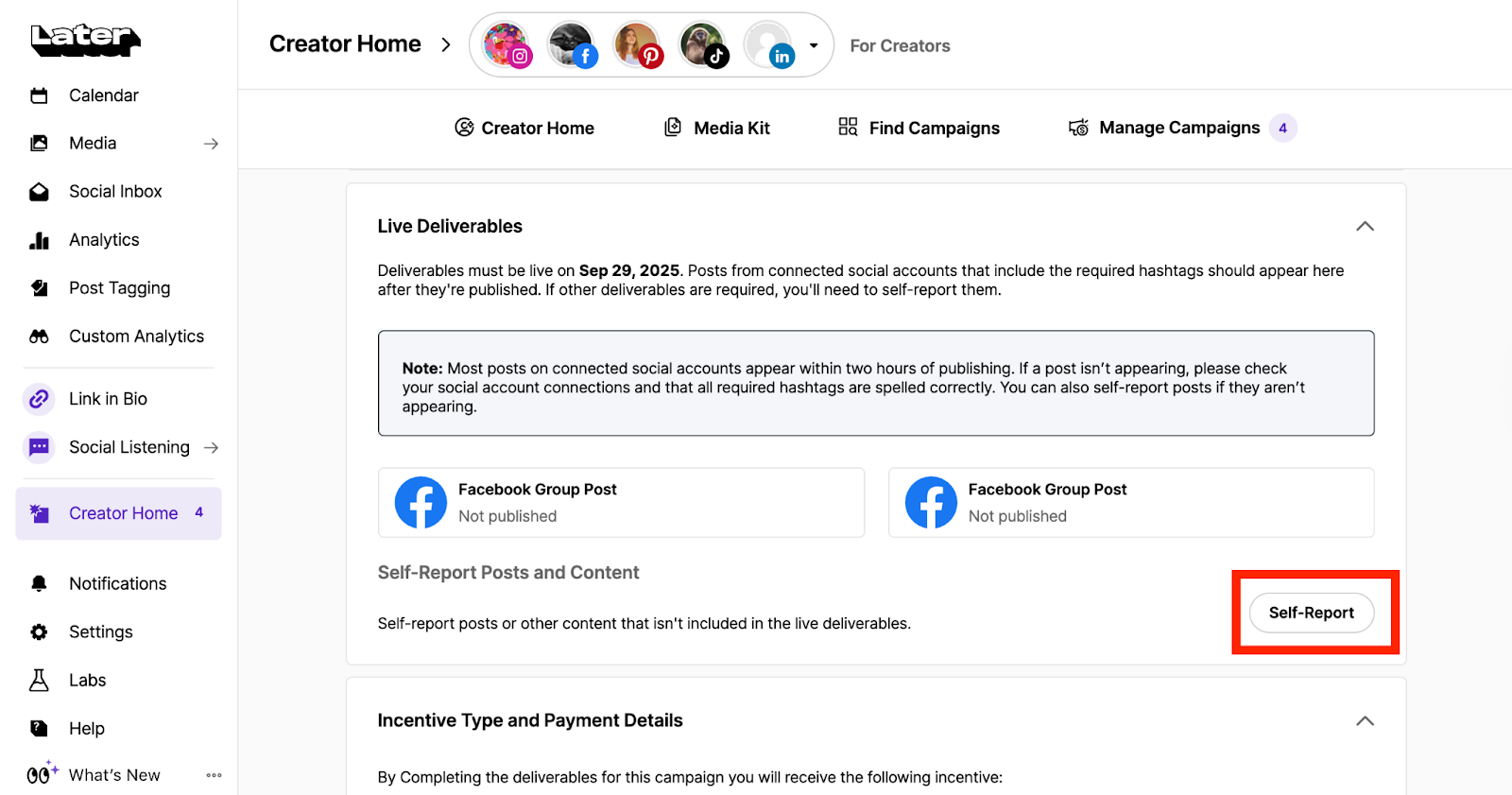
Task: Expand the social profiles dropdown arrow
Action: point(814,45)
